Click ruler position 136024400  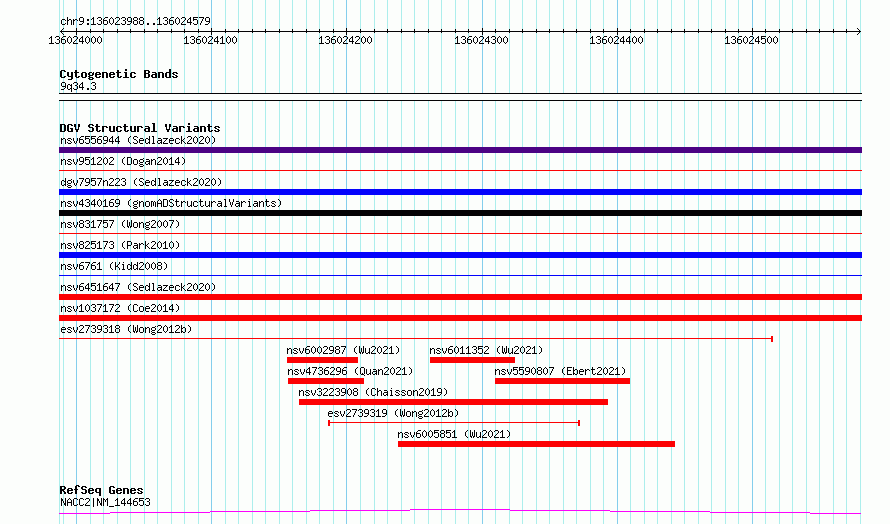[616, 40]
